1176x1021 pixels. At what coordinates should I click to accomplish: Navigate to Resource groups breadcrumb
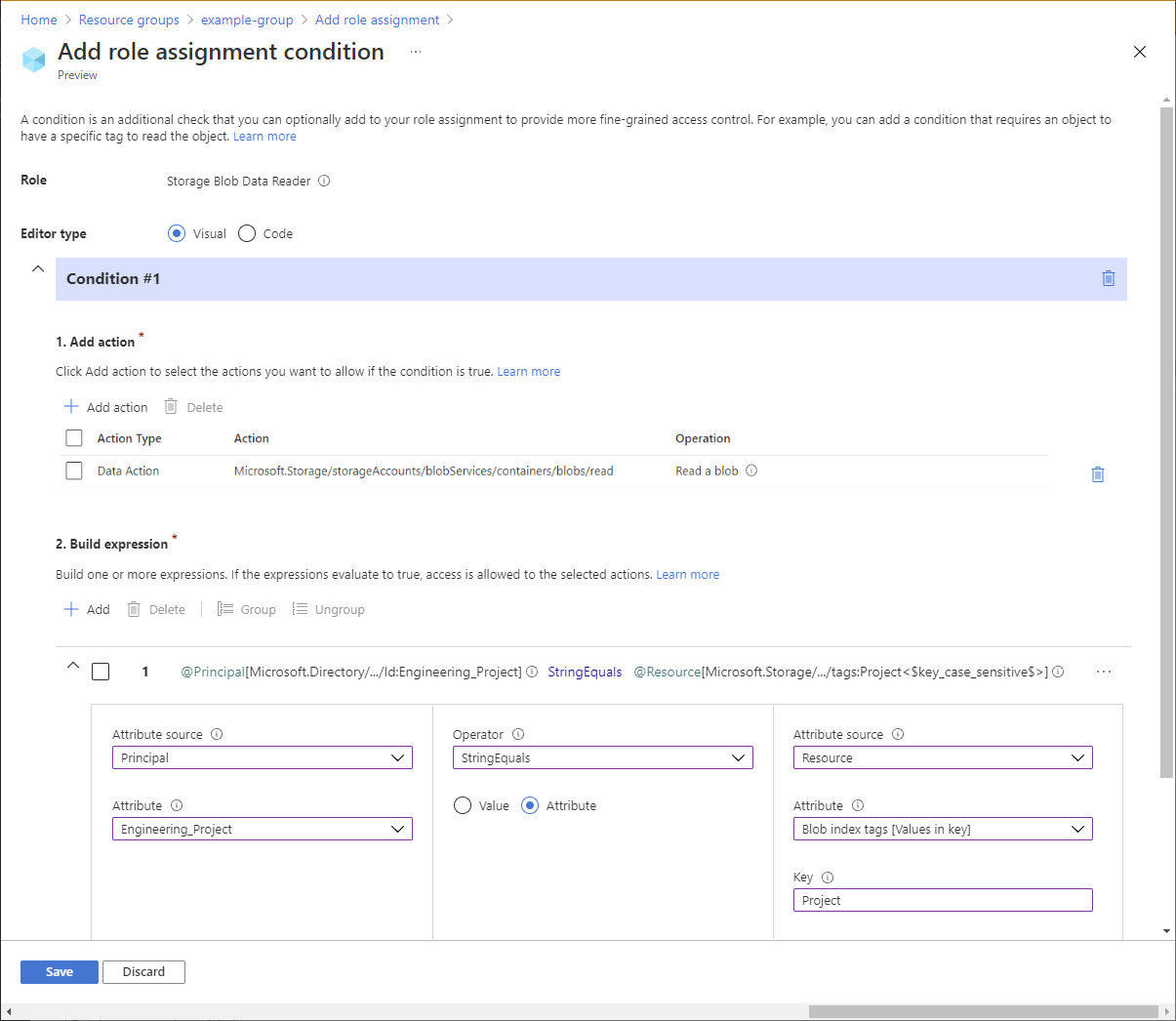click(x=128, y=20)
